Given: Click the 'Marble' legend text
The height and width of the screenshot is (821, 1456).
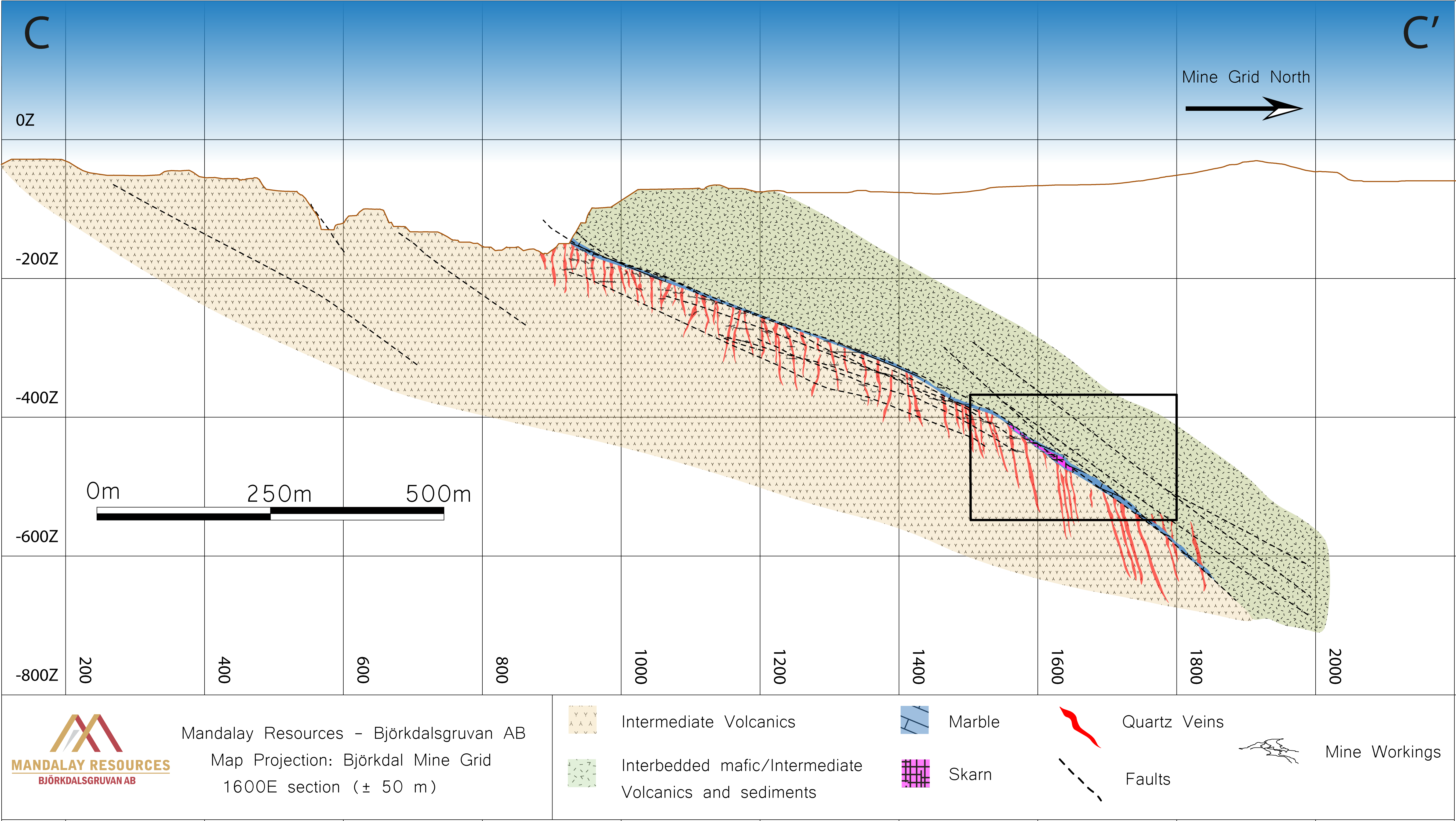Looking at the screenshot, I should [974, 721].
